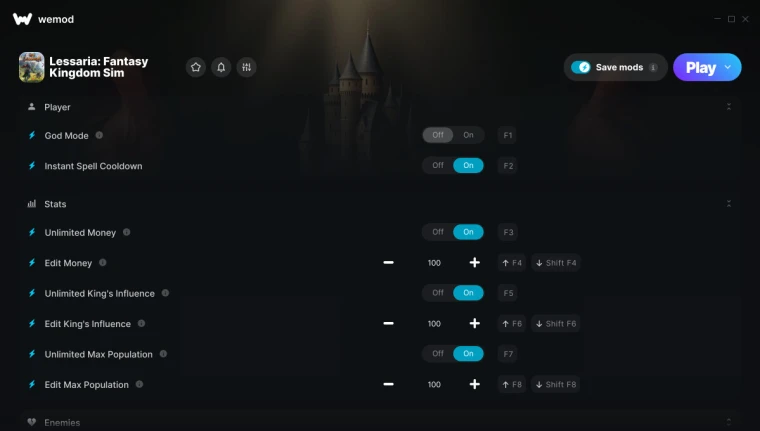Click the Edit Max Population value field
Viewport: 760px width, 431px height.
tap(434, 384)
